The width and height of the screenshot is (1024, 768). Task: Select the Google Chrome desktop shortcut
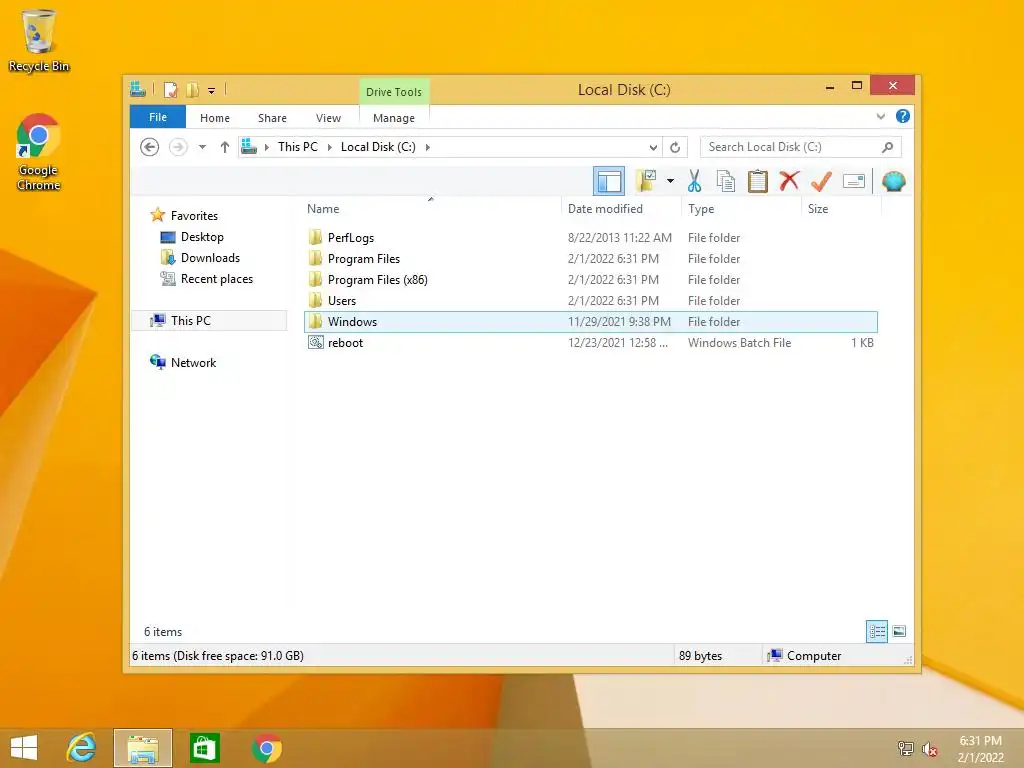point(39,152)
